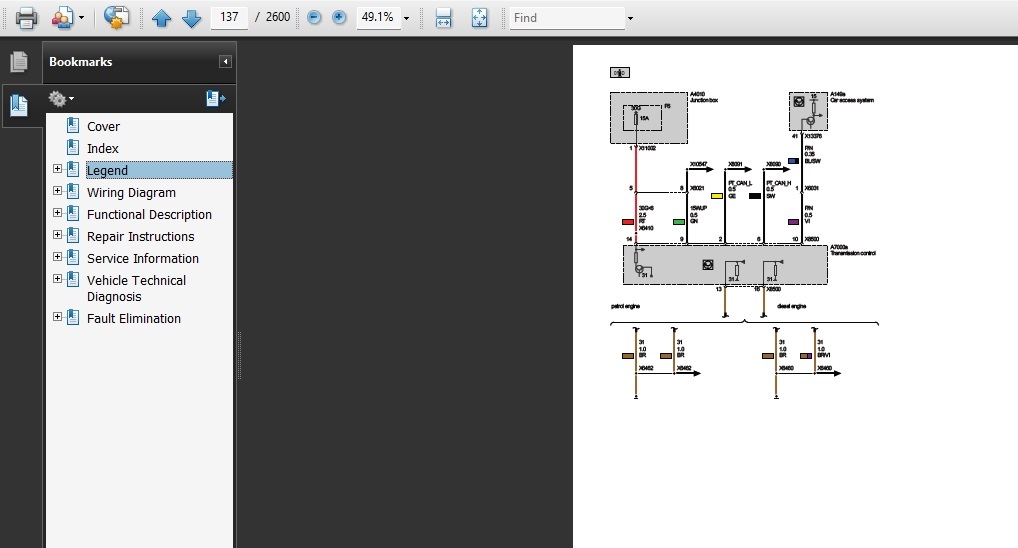Click the fit one full page icon
The image size is (1018, 548).
coord(479,18)
